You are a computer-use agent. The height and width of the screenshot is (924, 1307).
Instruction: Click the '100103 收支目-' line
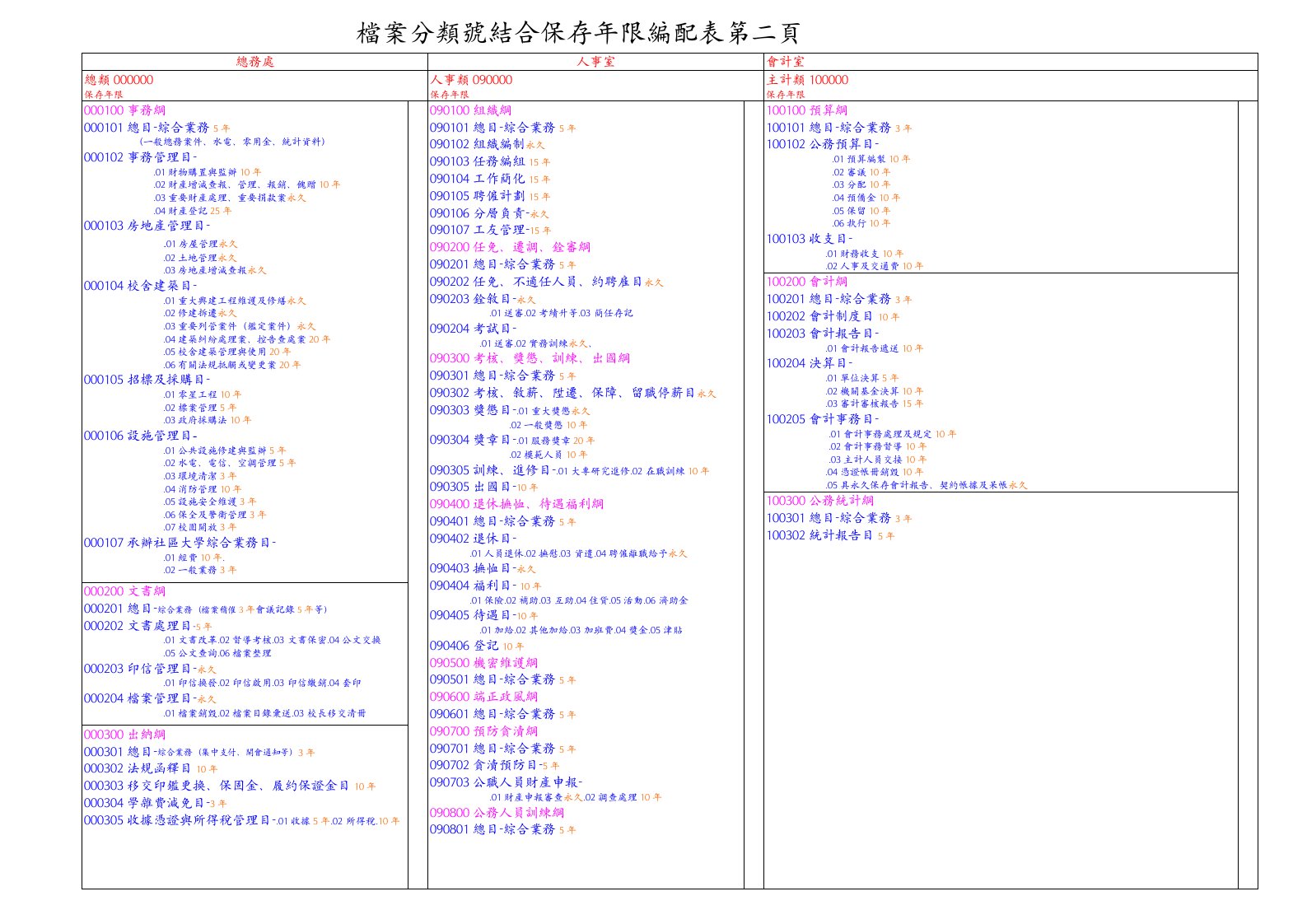[x=810, y=239]
